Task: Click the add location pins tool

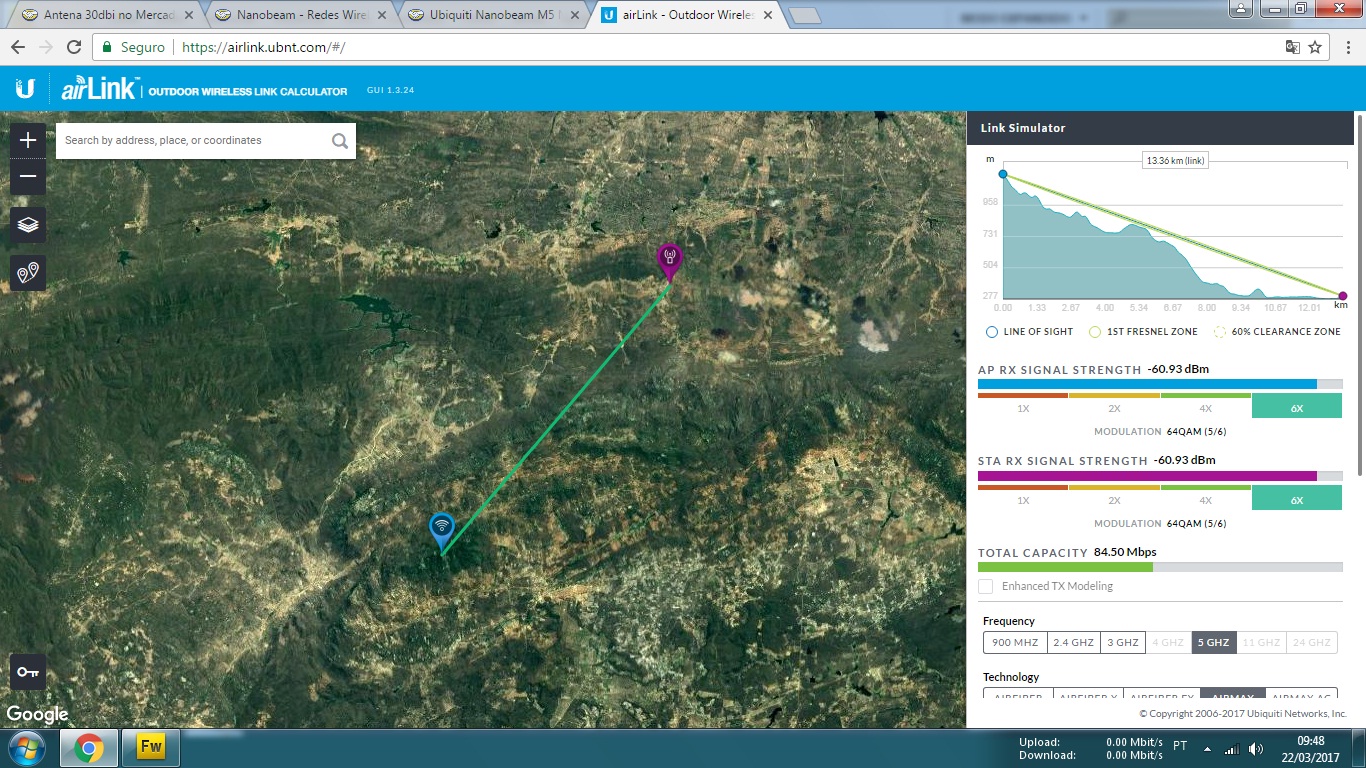Action: (28, 272)
